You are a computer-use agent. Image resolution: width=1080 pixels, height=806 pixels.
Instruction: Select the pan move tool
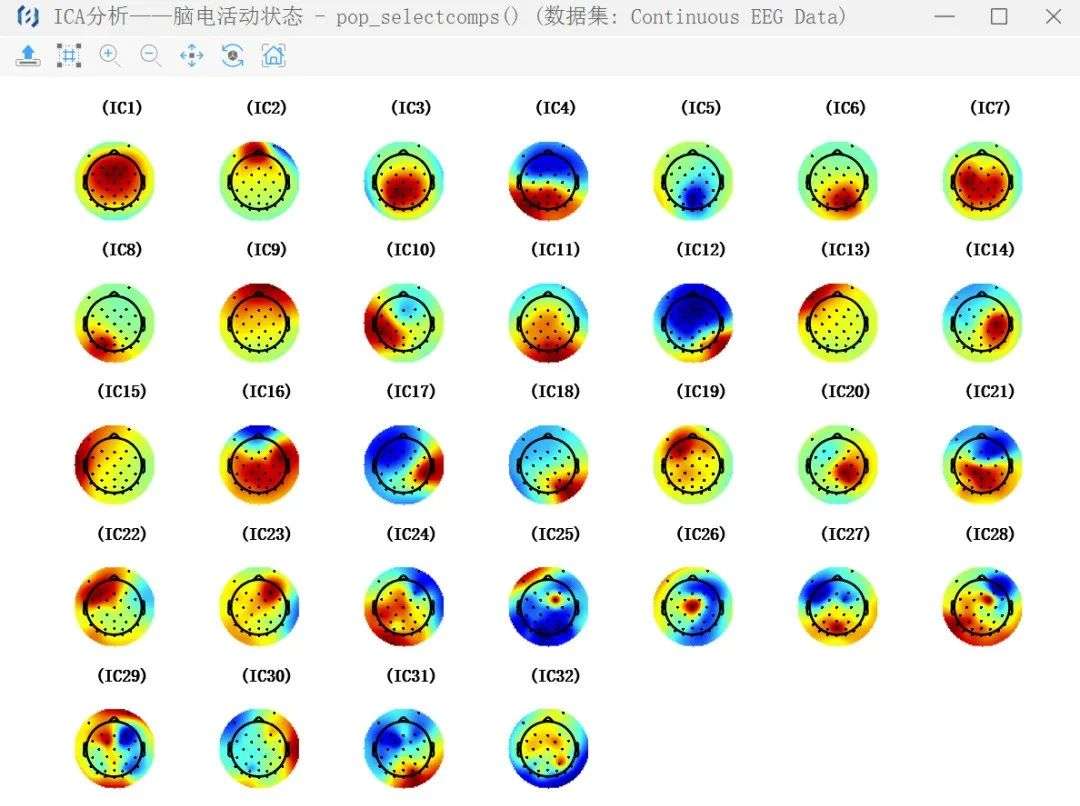191,56
